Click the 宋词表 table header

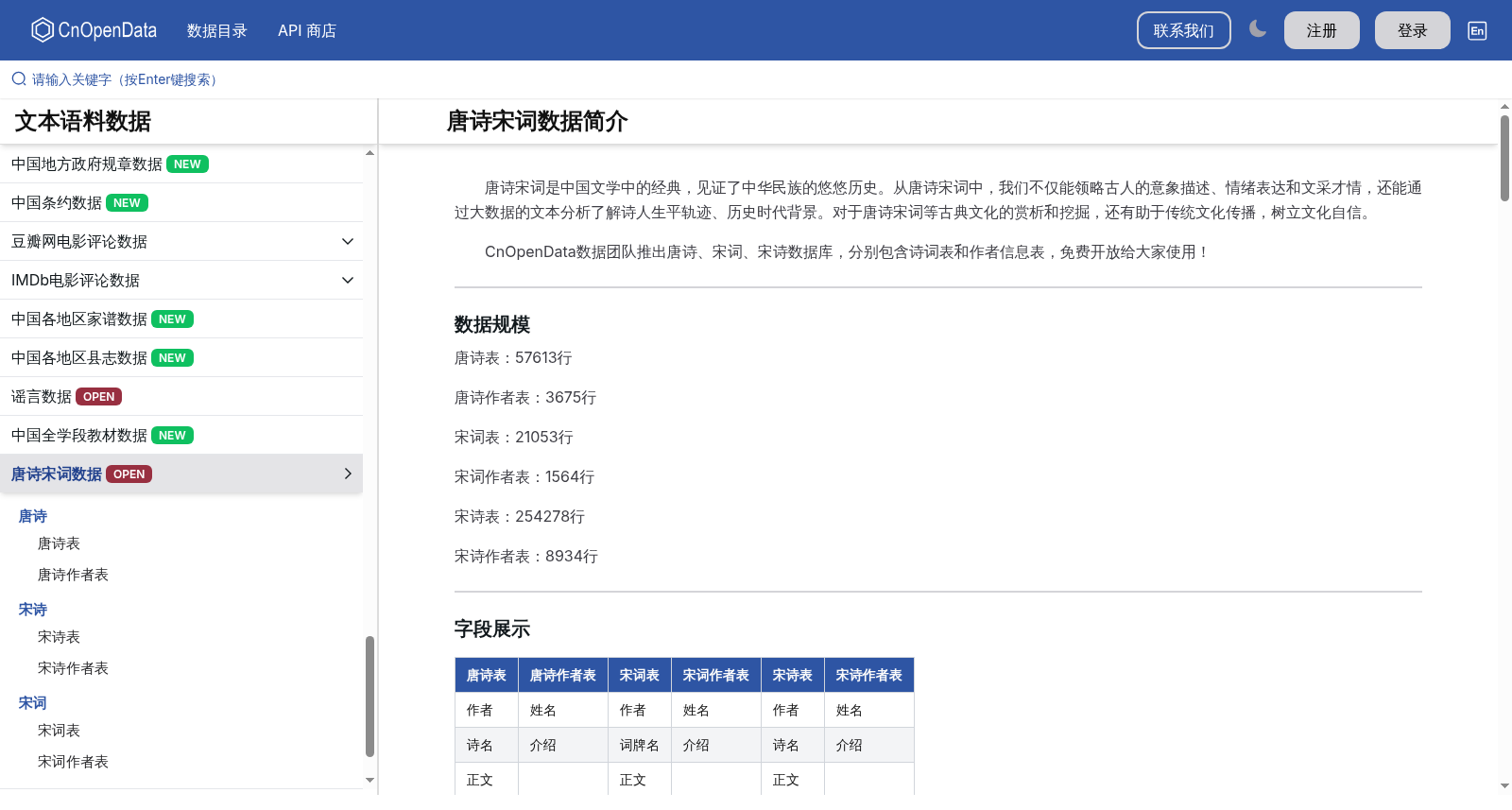click(640, 675)
